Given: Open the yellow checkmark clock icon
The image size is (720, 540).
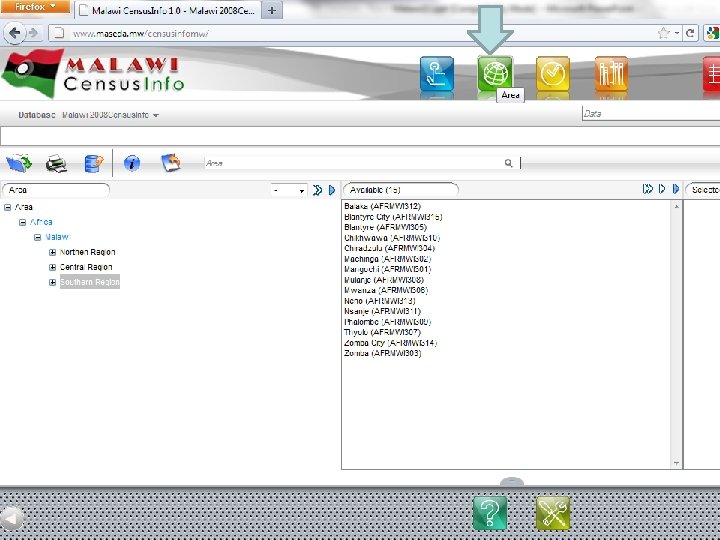Looking at the screenshot, I should [x=553, y=73].
